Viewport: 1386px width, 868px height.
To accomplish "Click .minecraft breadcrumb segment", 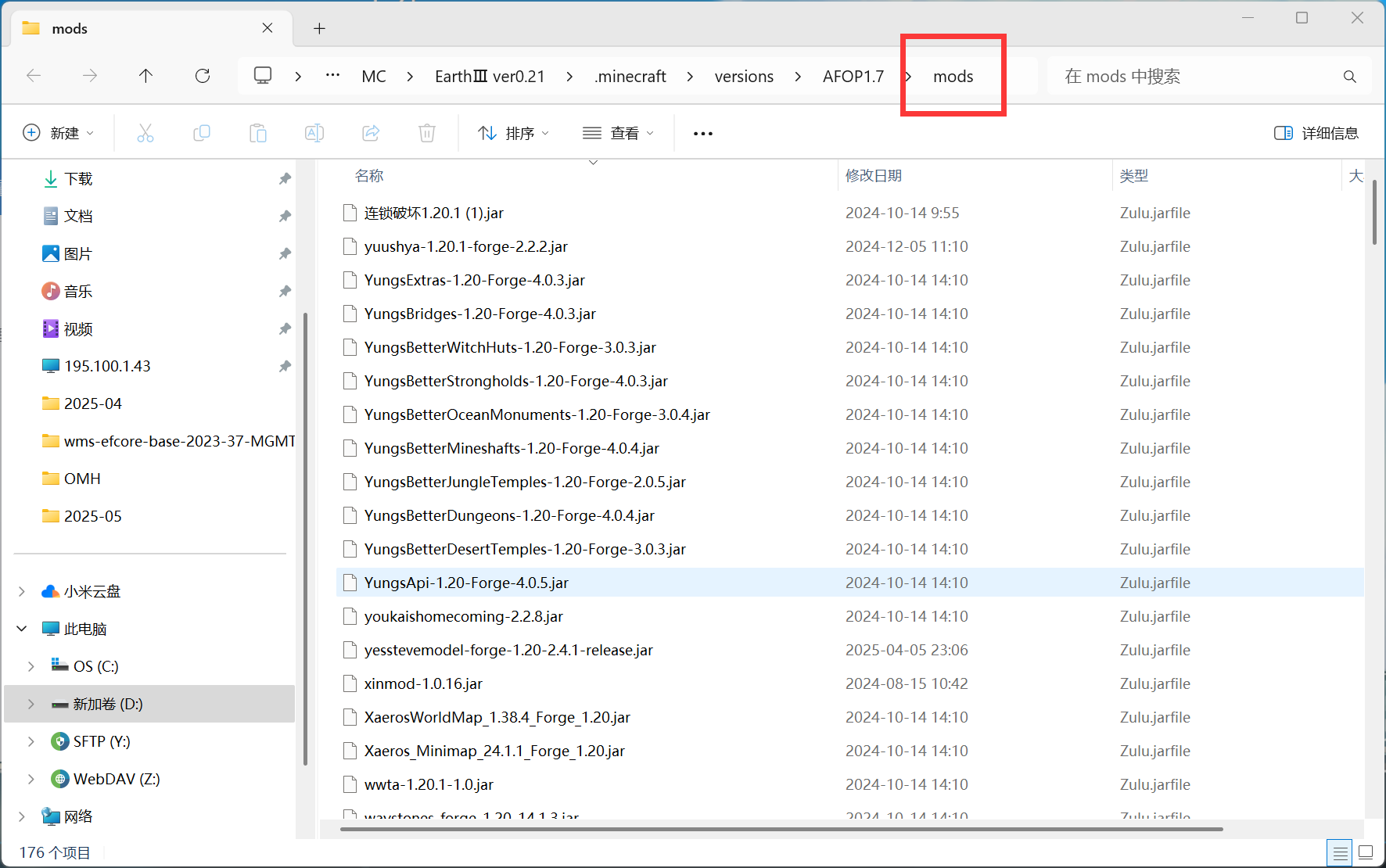I will pyautogui.click(x=630, y=77).
